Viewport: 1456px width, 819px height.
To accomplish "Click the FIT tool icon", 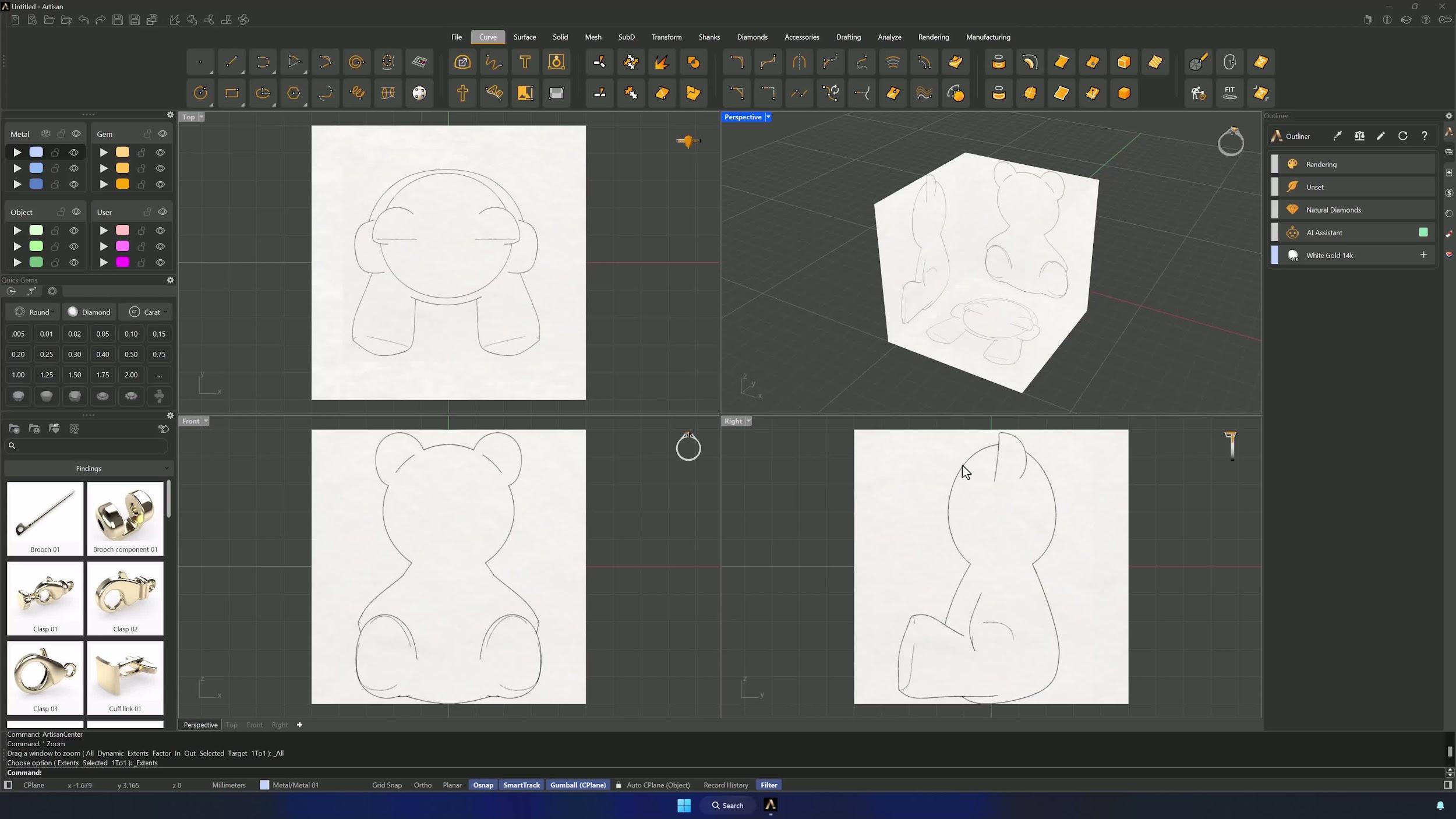I will point(1229,93).
